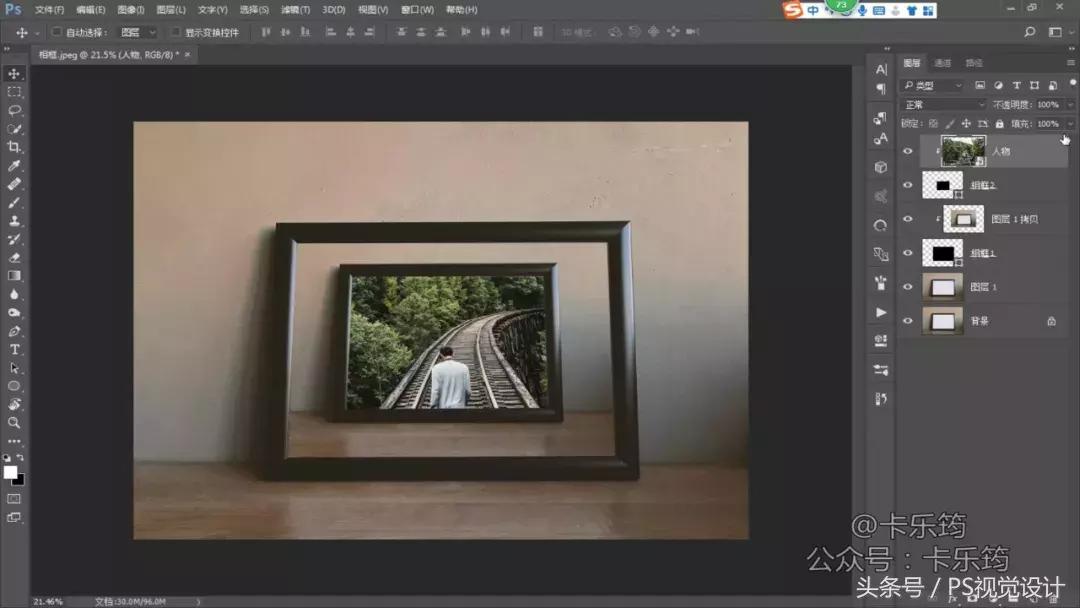This screenshot has height=608, width=1080.
Task: Select the Hand tool
Action: (14, 404)
